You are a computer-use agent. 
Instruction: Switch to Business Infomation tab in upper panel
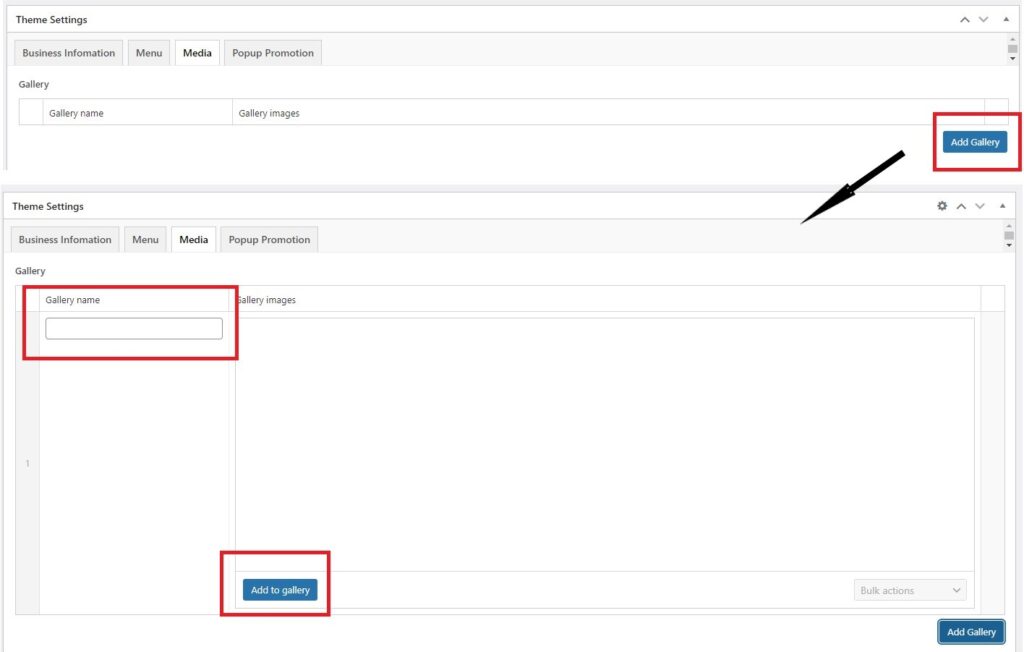pos(69,53)
